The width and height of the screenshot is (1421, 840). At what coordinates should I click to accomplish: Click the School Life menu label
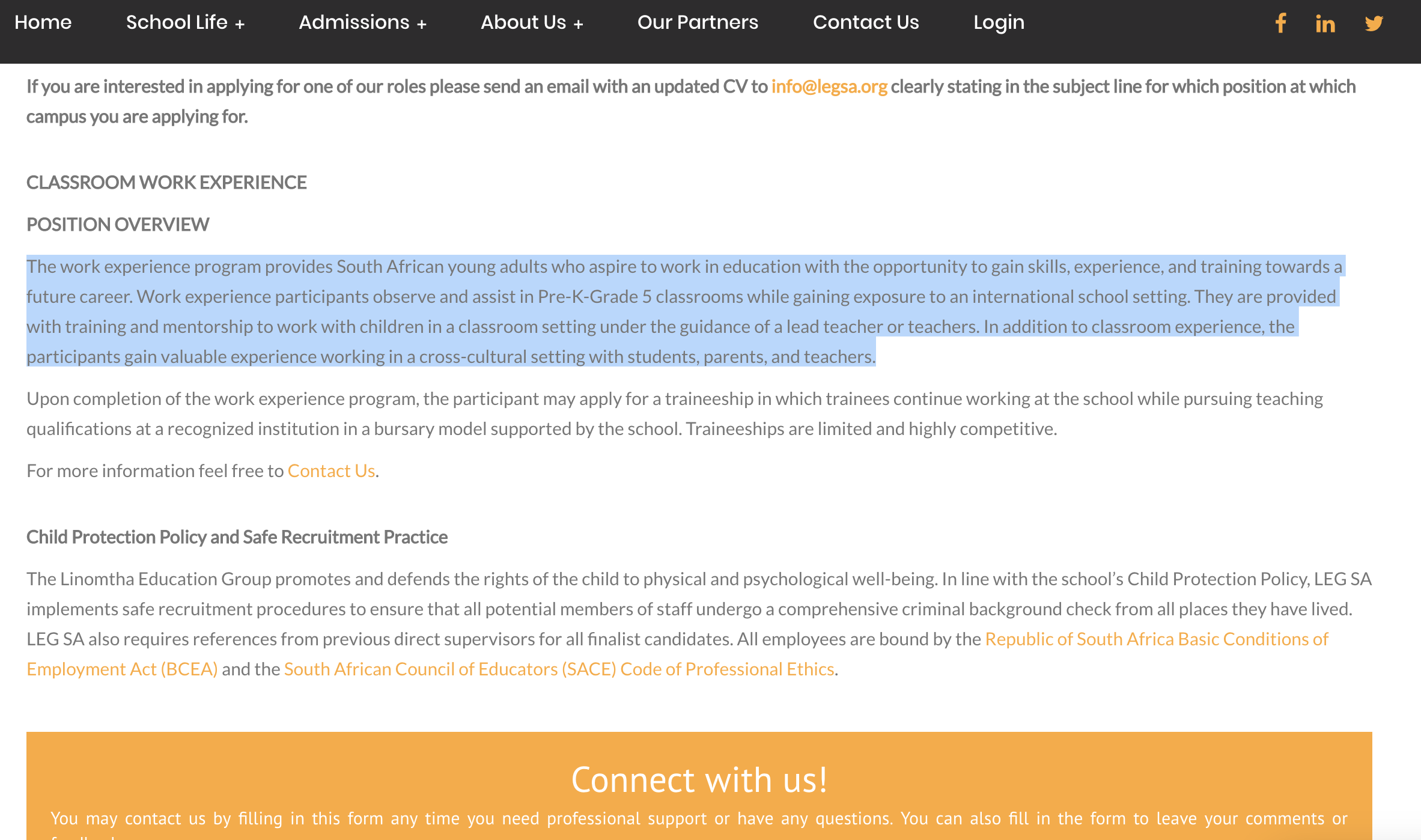coord(177,22)
